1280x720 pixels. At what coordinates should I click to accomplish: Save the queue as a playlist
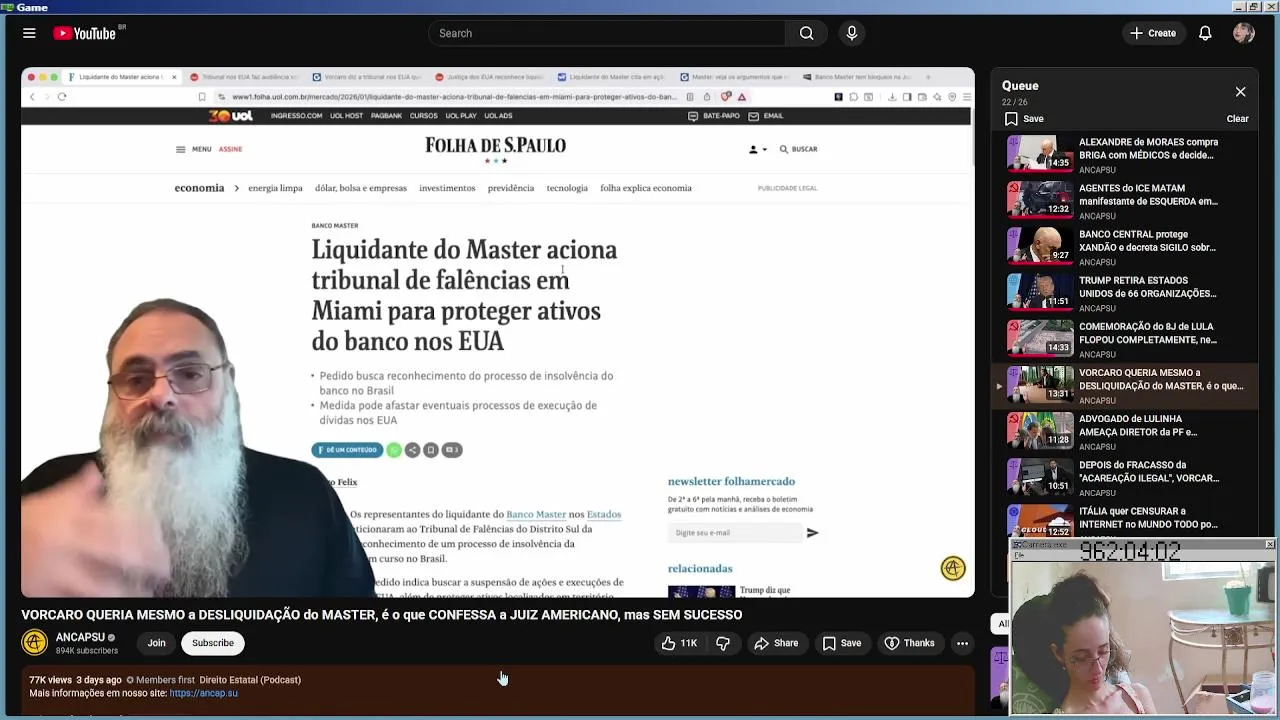(1024, 118)
